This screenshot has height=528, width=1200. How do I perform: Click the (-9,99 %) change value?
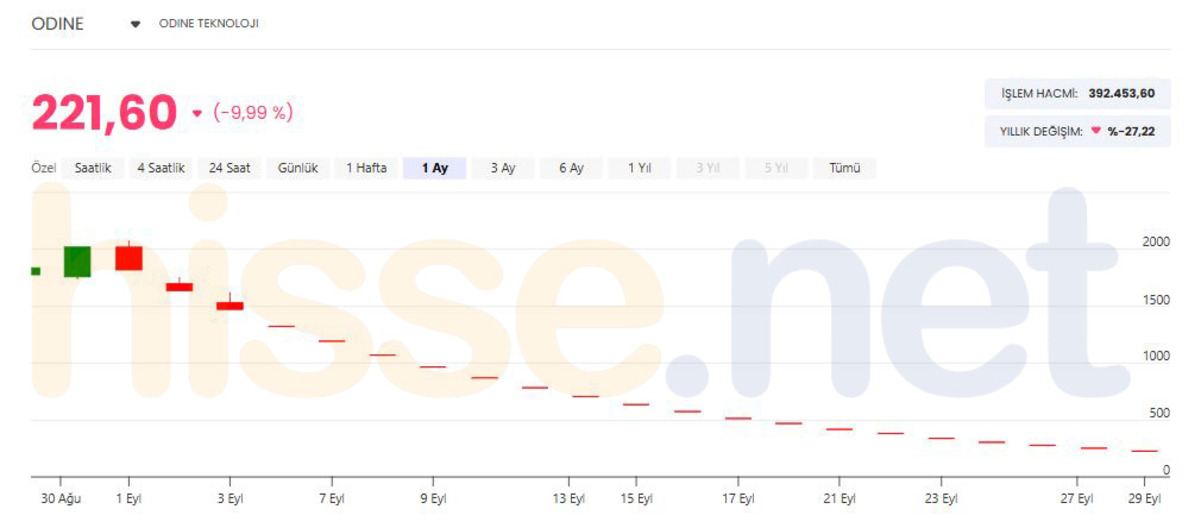(x=253, y=113)
